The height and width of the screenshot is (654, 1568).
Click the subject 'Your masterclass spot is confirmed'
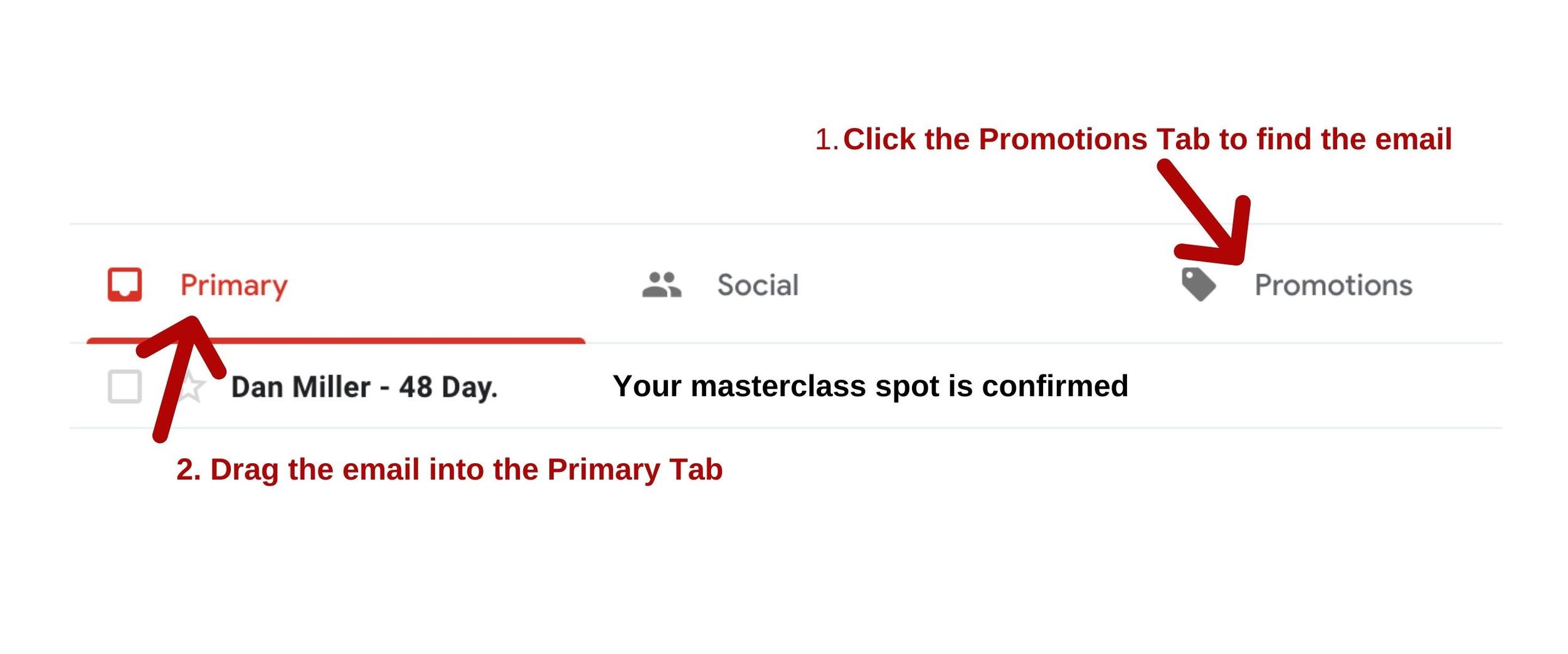coord(870,386)
